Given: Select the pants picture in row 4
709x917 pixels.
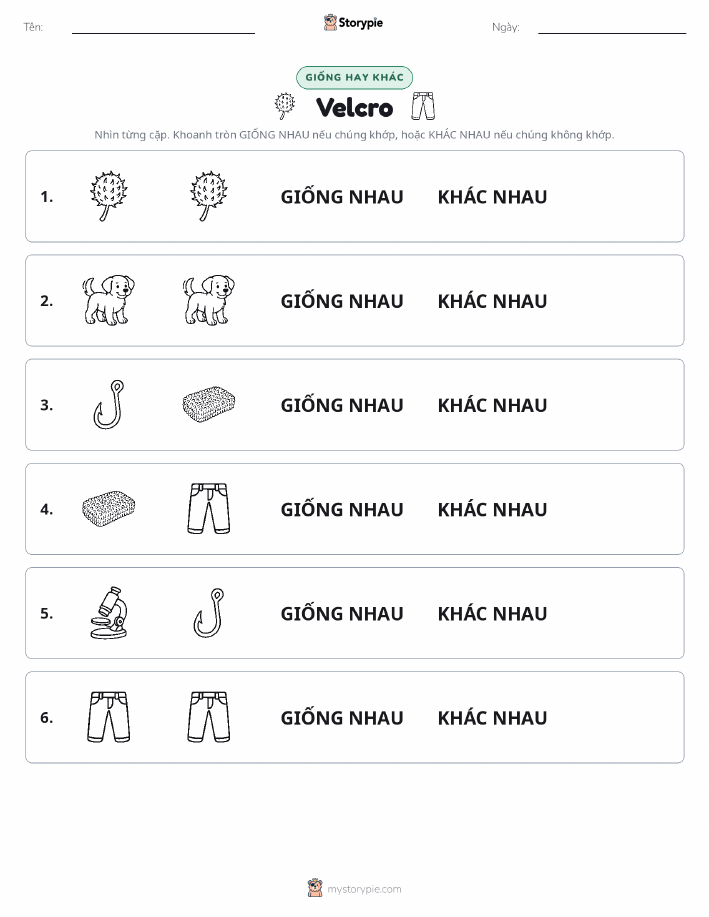Looking at the screenshot, I should 209,509.
